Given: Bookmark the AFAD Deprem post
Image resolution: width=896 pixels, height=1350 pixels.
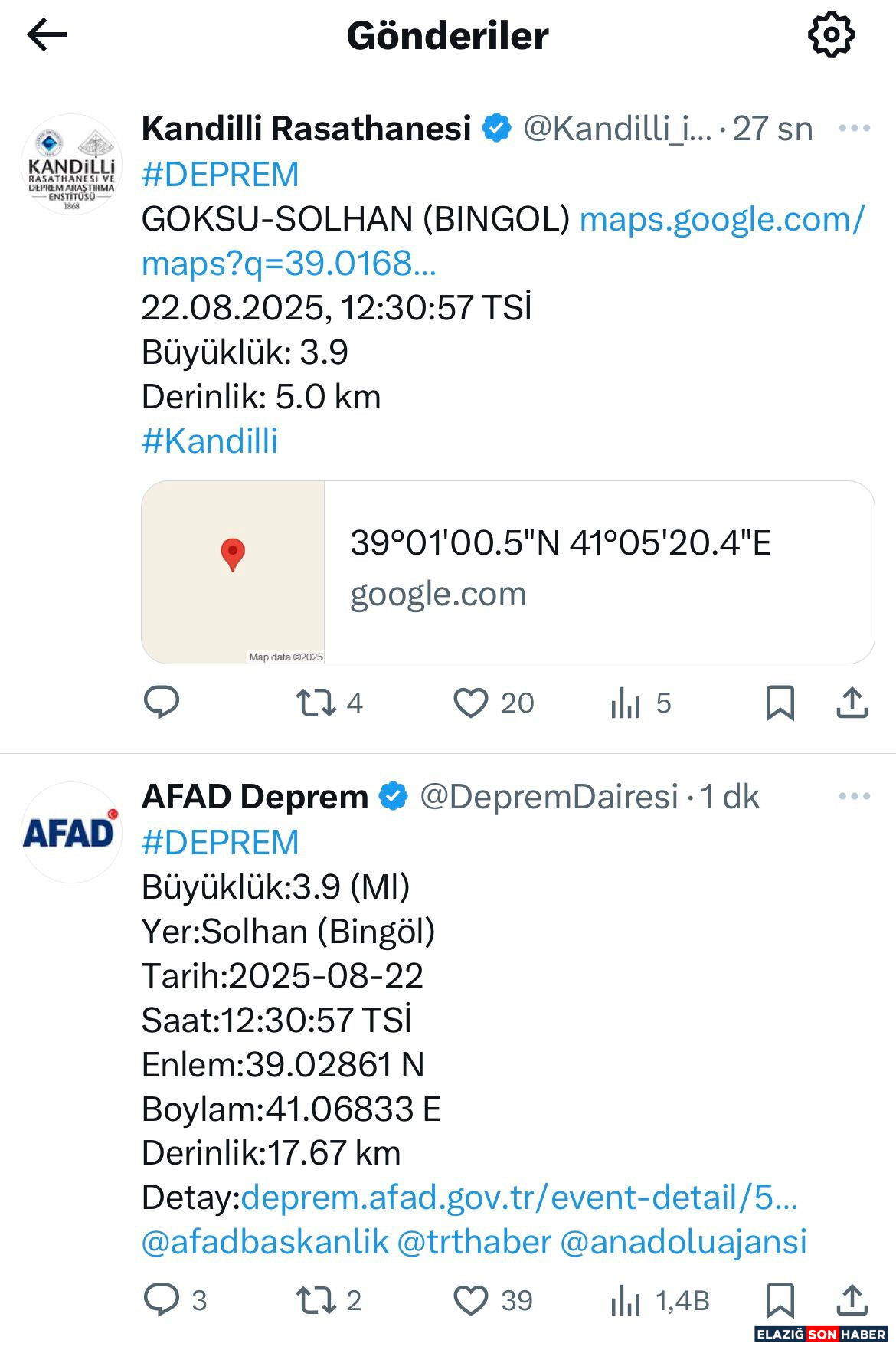Looking at the screenshot, I should (x=780, y=1299).
